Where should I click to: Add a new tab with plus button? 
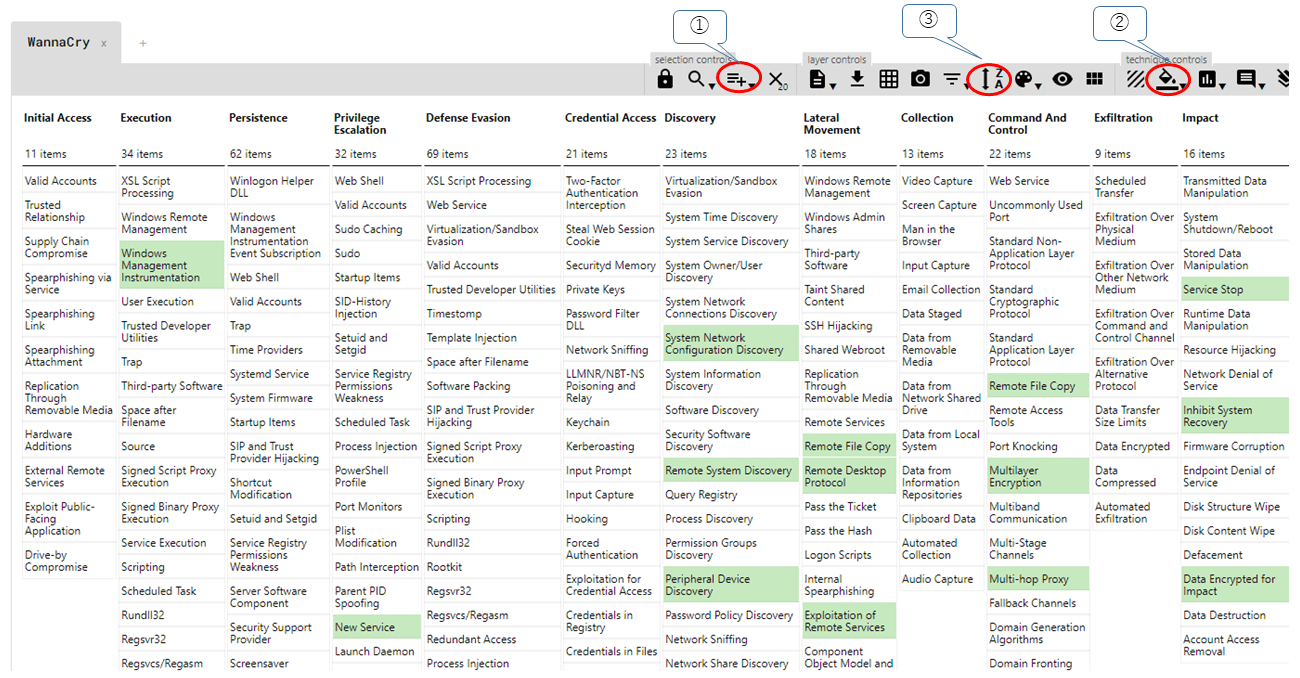click(143, 43)
